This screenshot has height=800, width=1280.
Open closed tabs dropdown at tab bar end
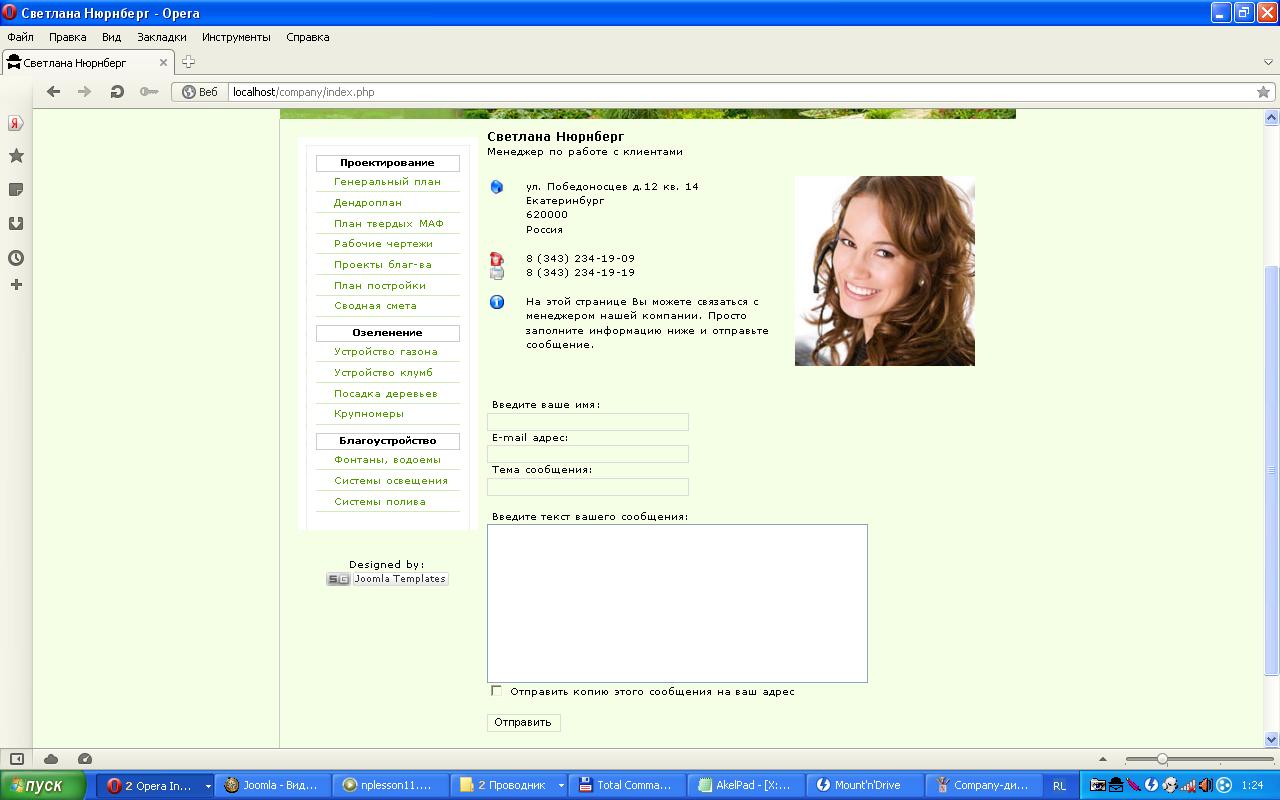(1268, 63)
